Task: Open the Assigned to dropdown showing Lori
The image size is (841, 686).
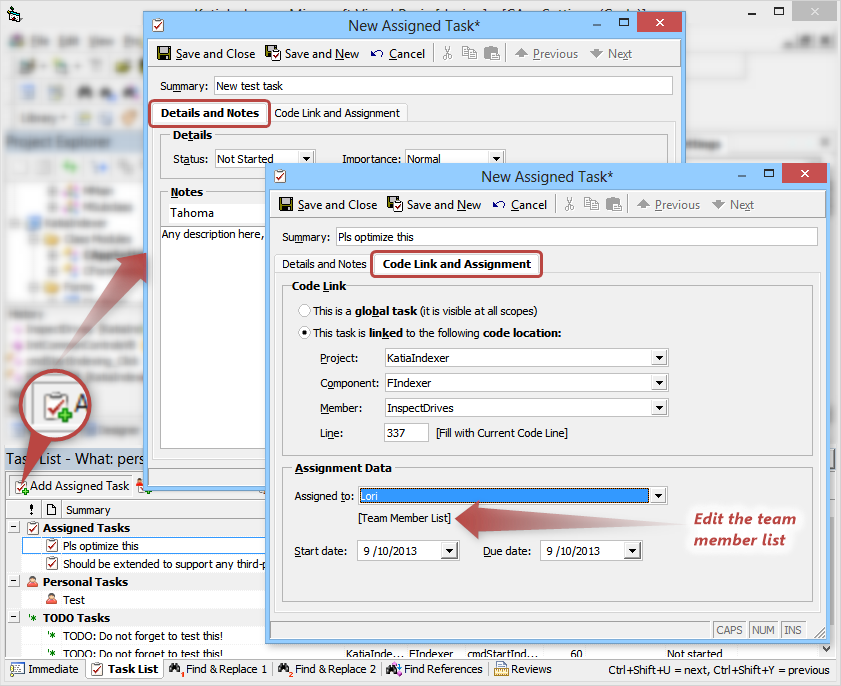Action: [x=659, y=496]
